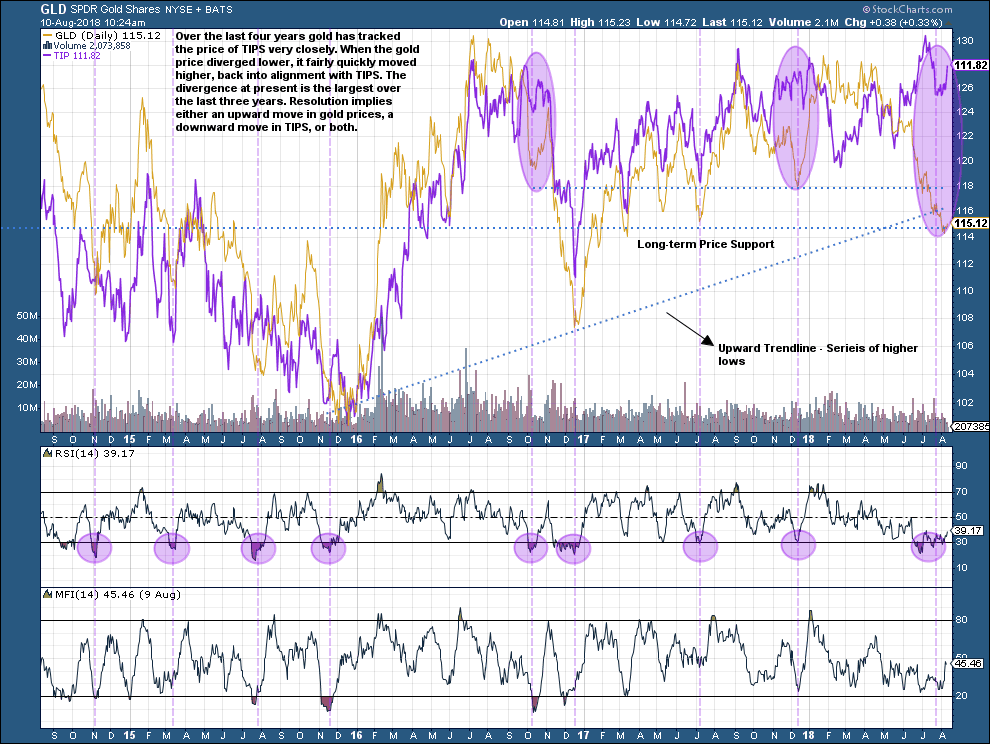Click the 'Long-term Price Support' annotation
This screenshot has height=744, width=990.
coord(705,244)
